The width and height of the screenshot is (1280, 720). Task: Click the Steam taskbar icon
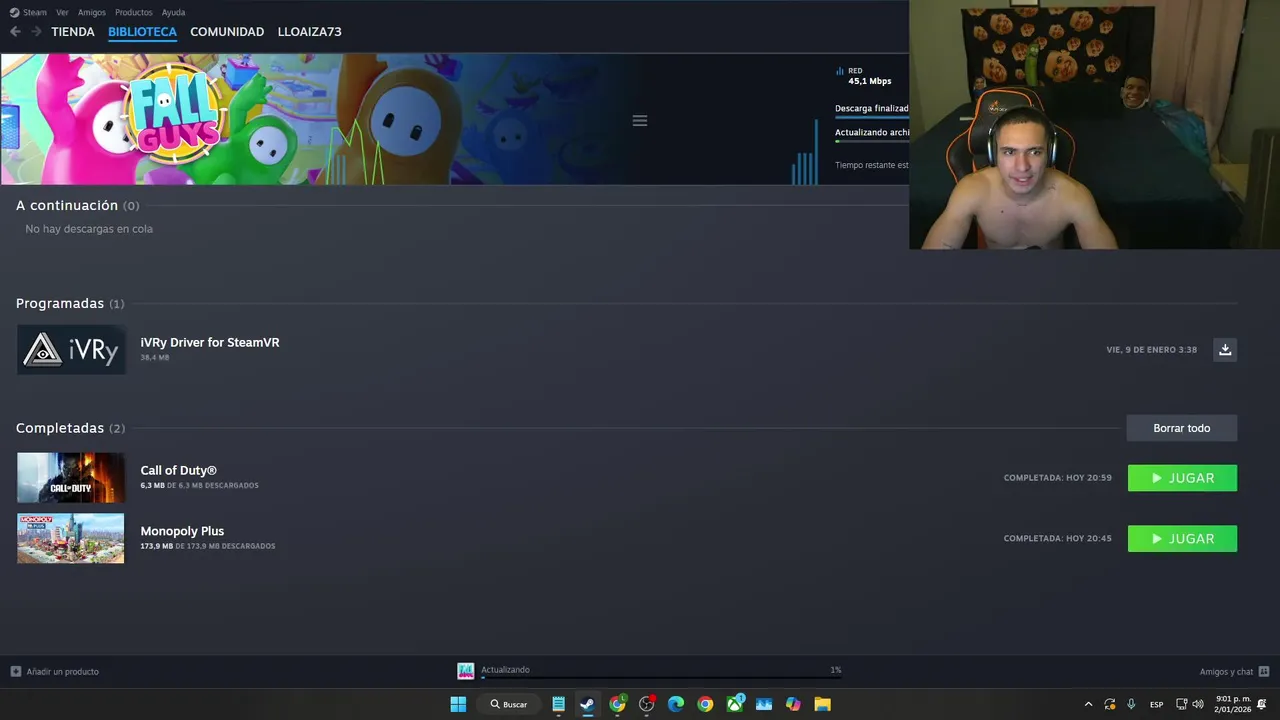pyautogui.click(x=587, y=704)
